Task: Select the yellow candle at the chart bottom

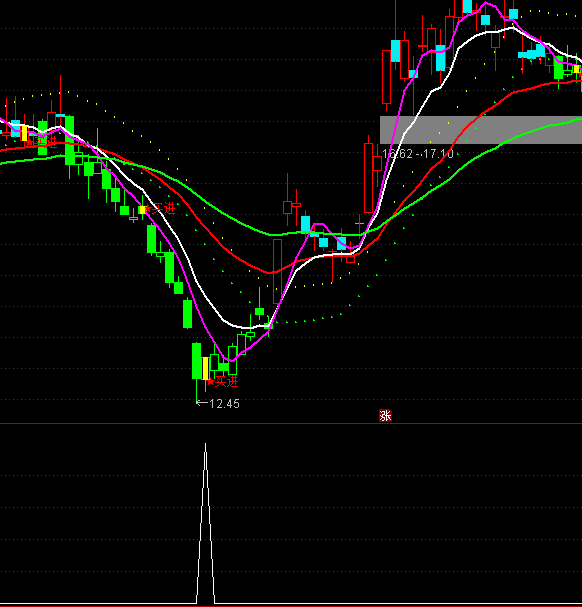Action: point(206,368)
